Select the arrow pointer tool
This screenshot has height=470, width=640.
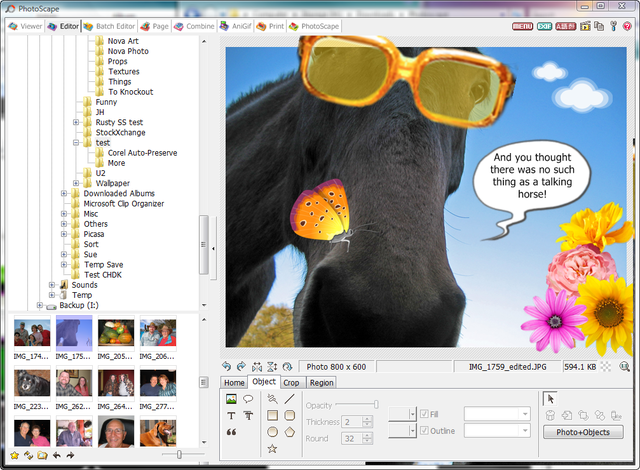pyautogui.click(x=550, y=399)
